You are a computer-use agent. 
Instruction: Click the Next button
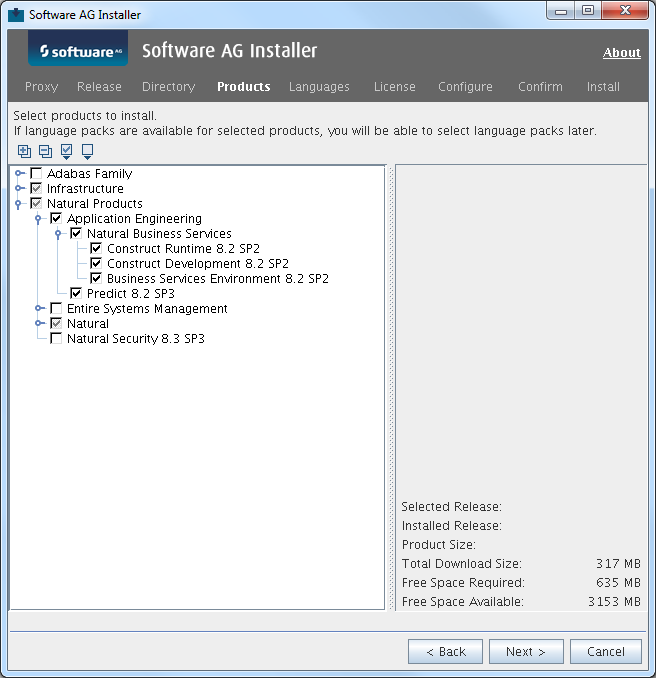click(526, 651)
